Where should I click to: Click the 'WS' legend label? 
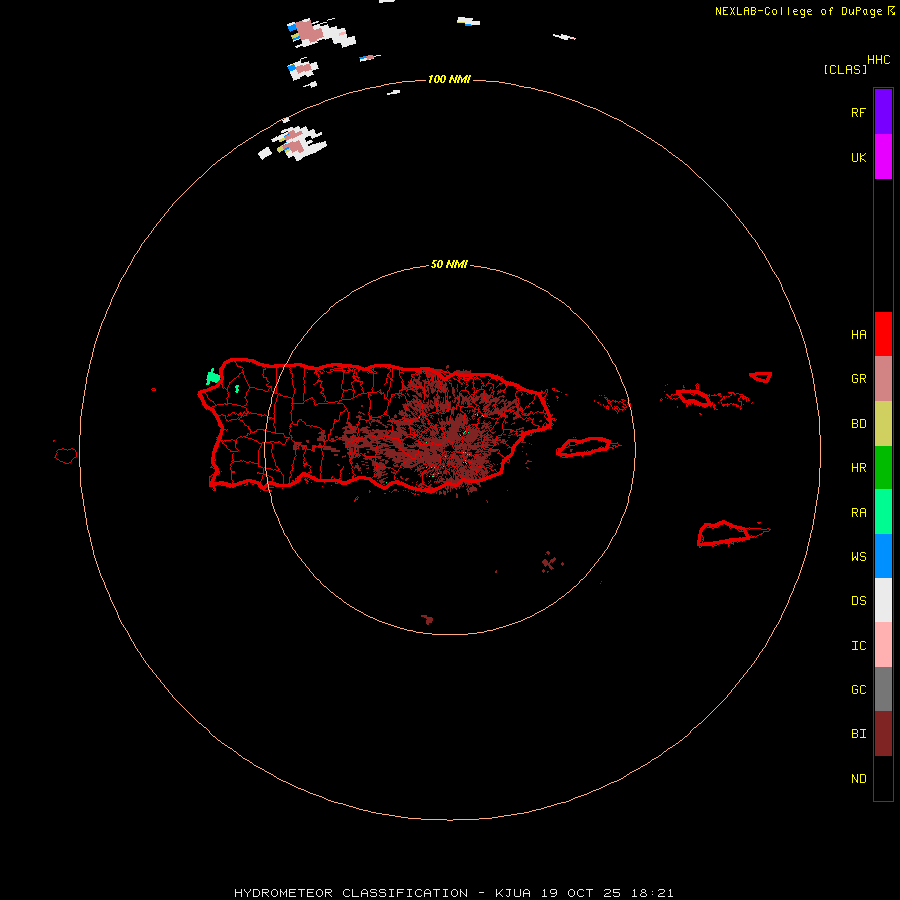coord(858,557)
